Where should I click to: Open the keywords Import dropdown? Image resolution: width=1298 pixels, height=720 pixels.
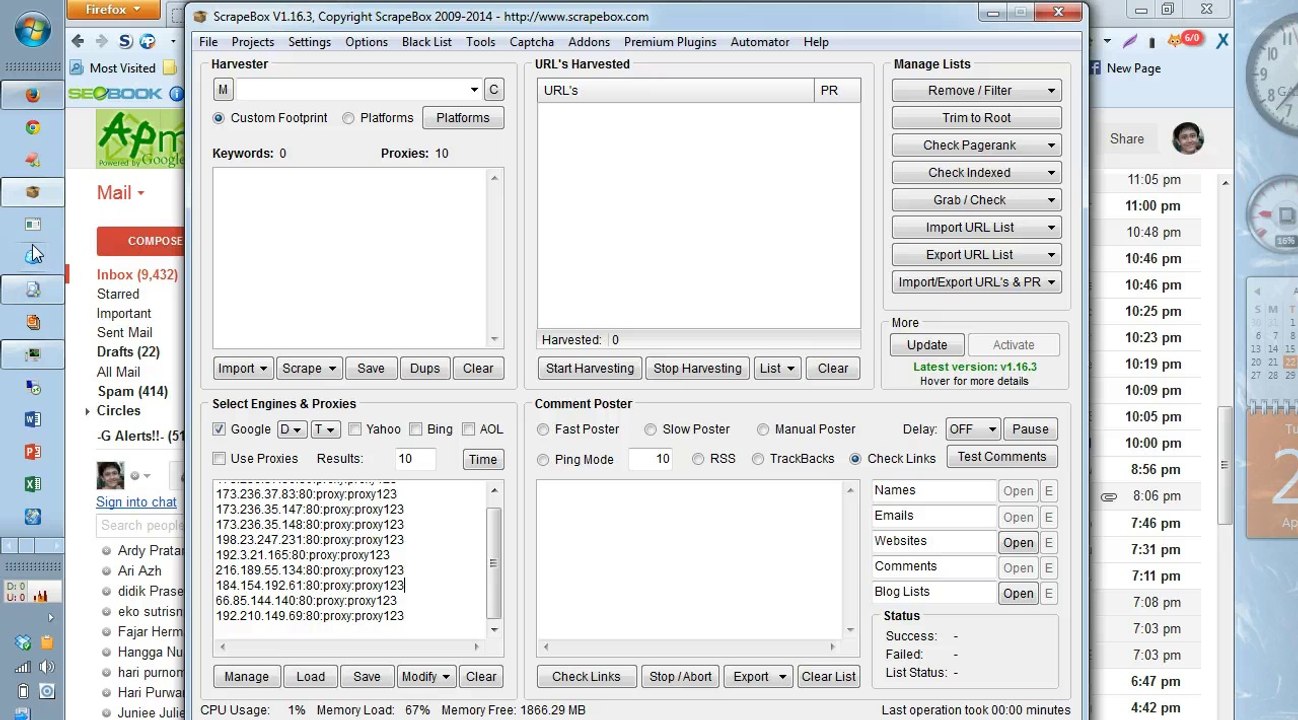(242, 369)
